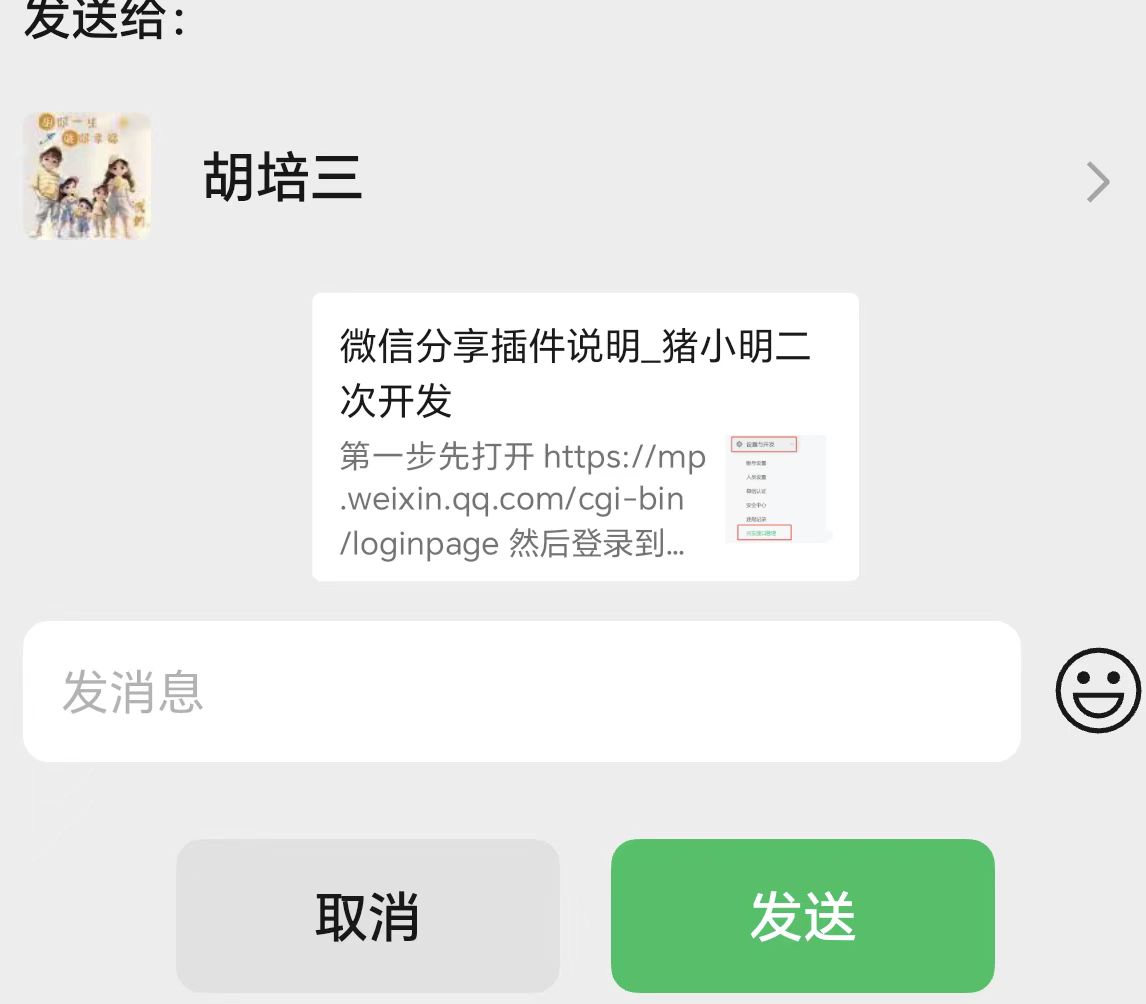This screenshot has width=1146, height=1004.
Task: Click the top red-boxed 设置与开发 item in thumbnail
Action: (764, 444)
